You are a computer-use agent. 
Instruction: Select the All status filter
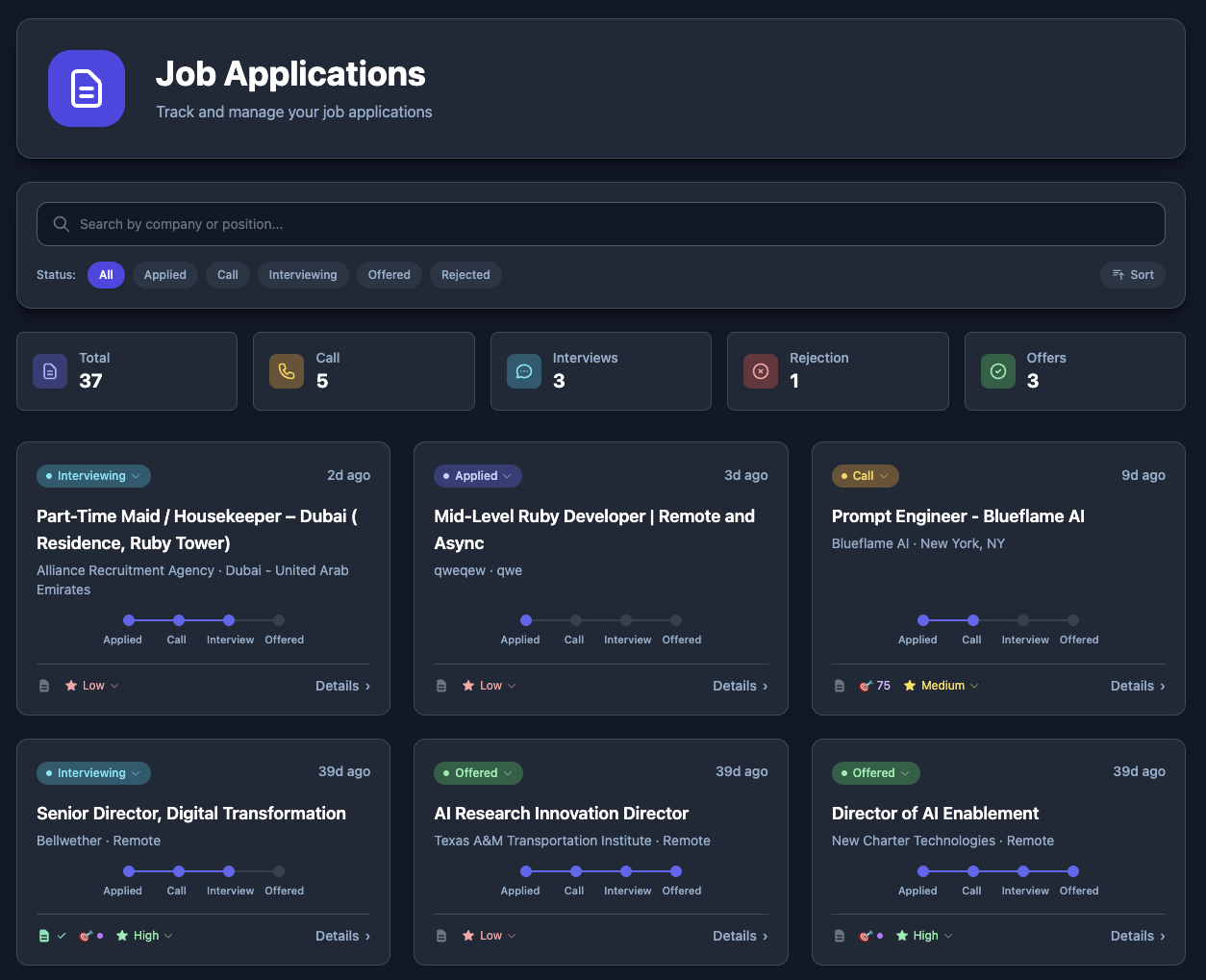(x=106, y=274)
